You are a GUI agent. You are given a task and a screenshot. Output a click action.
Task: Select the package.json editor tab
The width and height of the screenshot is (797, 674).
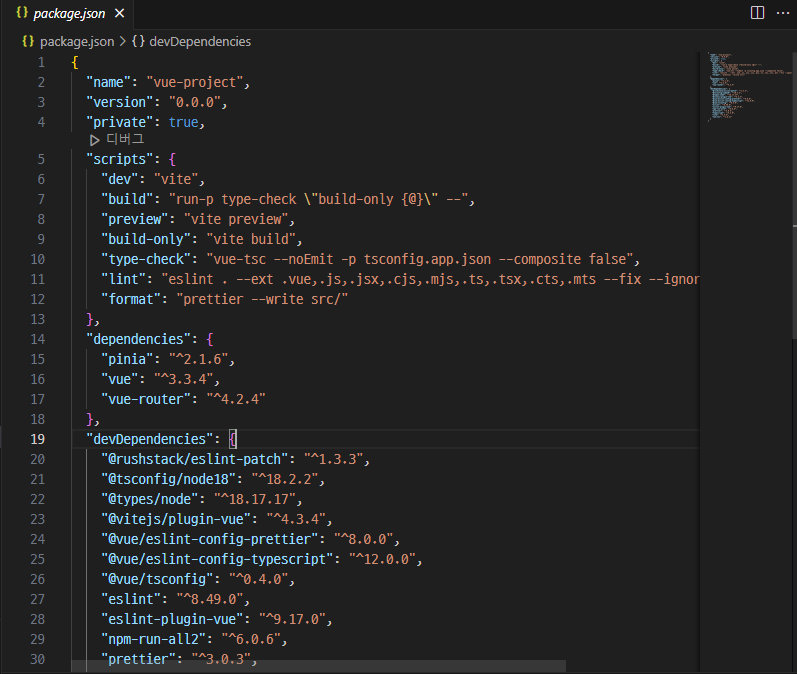click(x=70, y=14)
